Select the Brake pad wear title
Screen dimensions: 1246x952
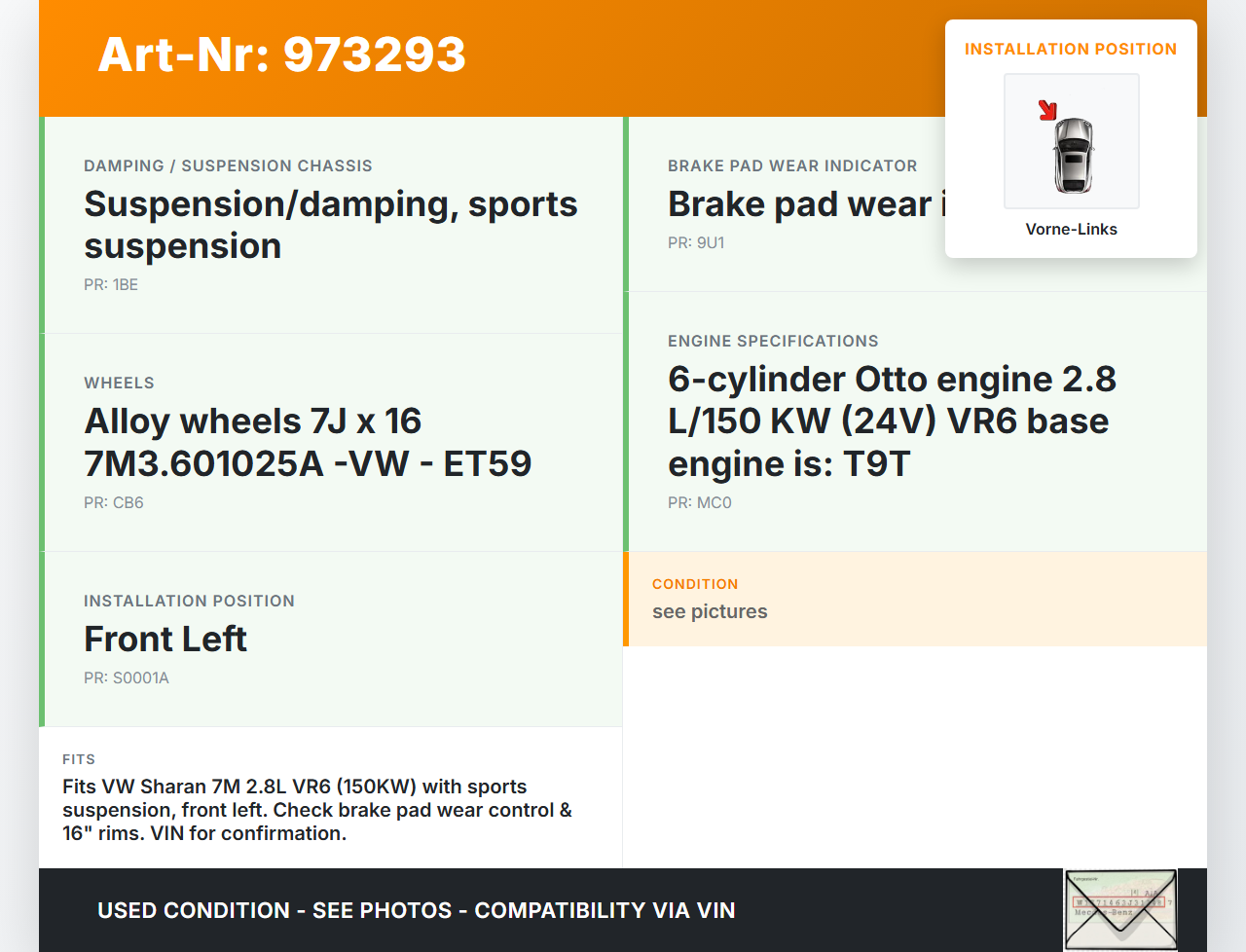804,204
